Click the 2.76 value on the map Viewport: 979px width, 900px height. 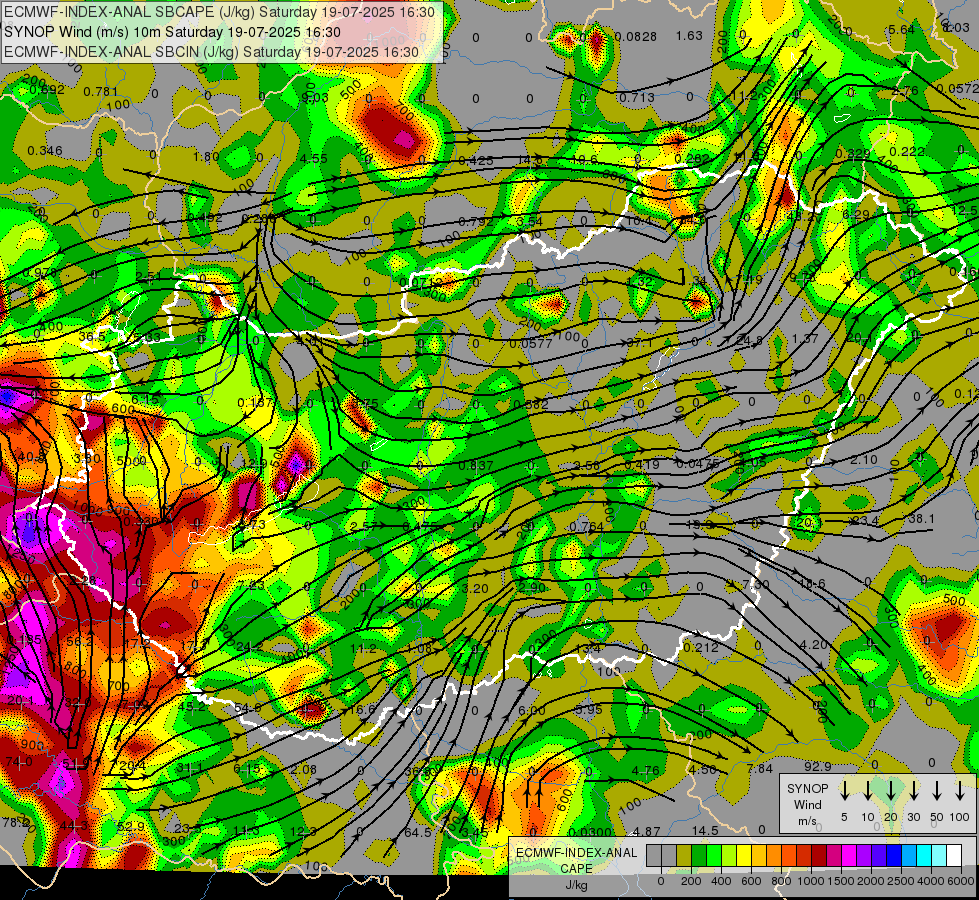click(x=905, y=91)
